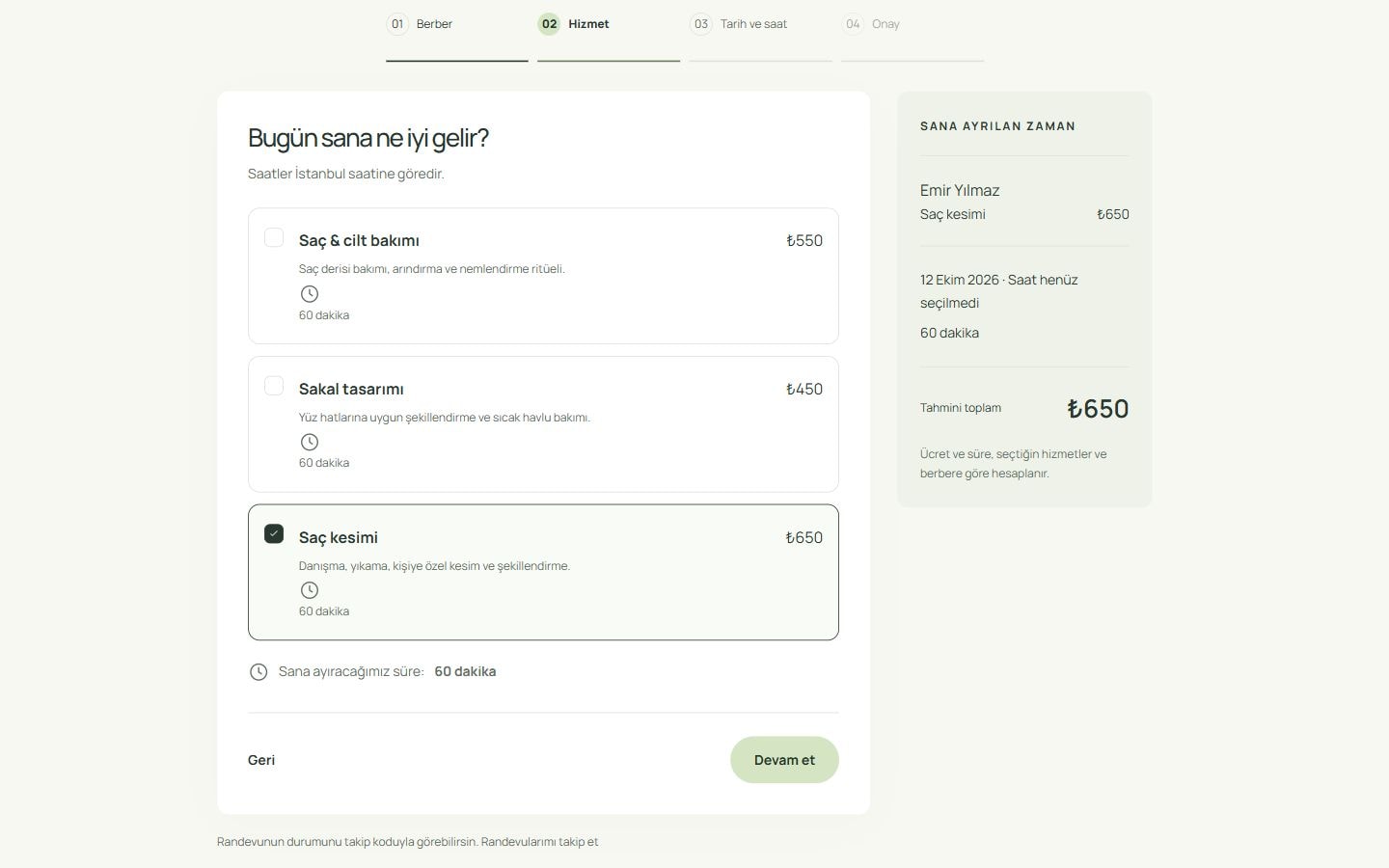
Task: Click the Yüz hatlarına uygun şekillendirme description
Action: (x=445, y=418)
